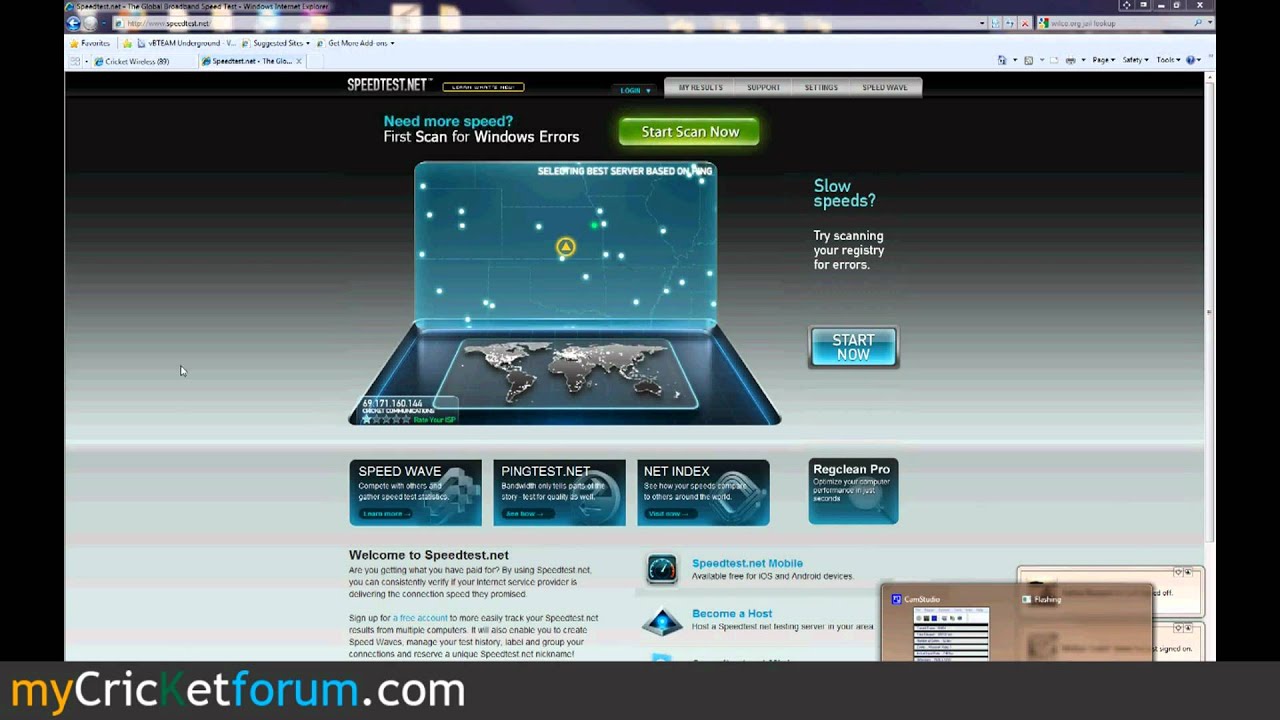Image resolution: width=1280 pixels, height=720 pixels.
Task: Open Settings in the Speedtest menu
Action: (x=821, y=88)
